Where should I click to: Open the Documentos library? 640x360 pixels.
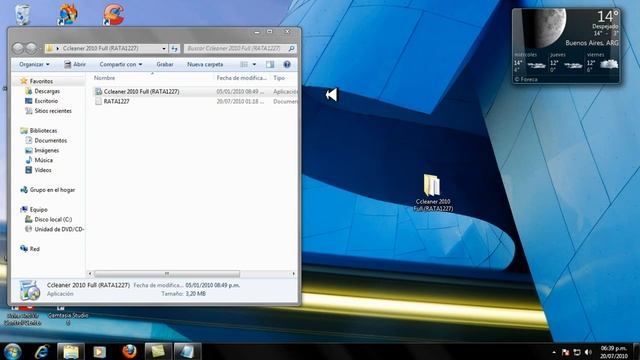50,140
